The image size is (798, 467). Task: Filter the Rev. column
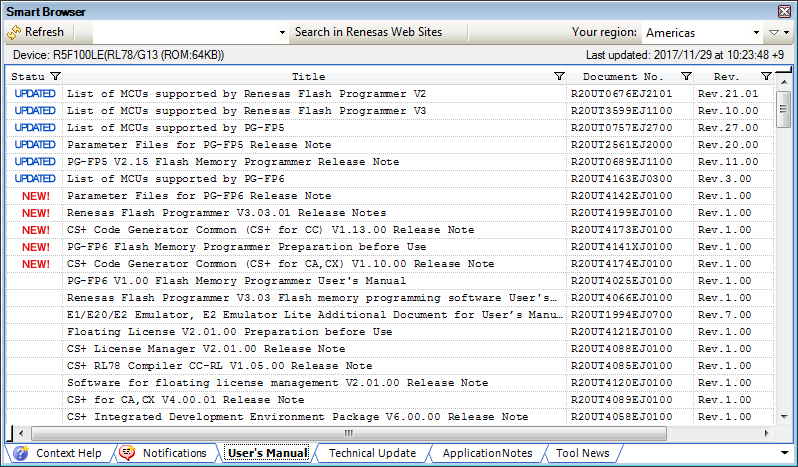pyautogui.click(x=766, y=76)
